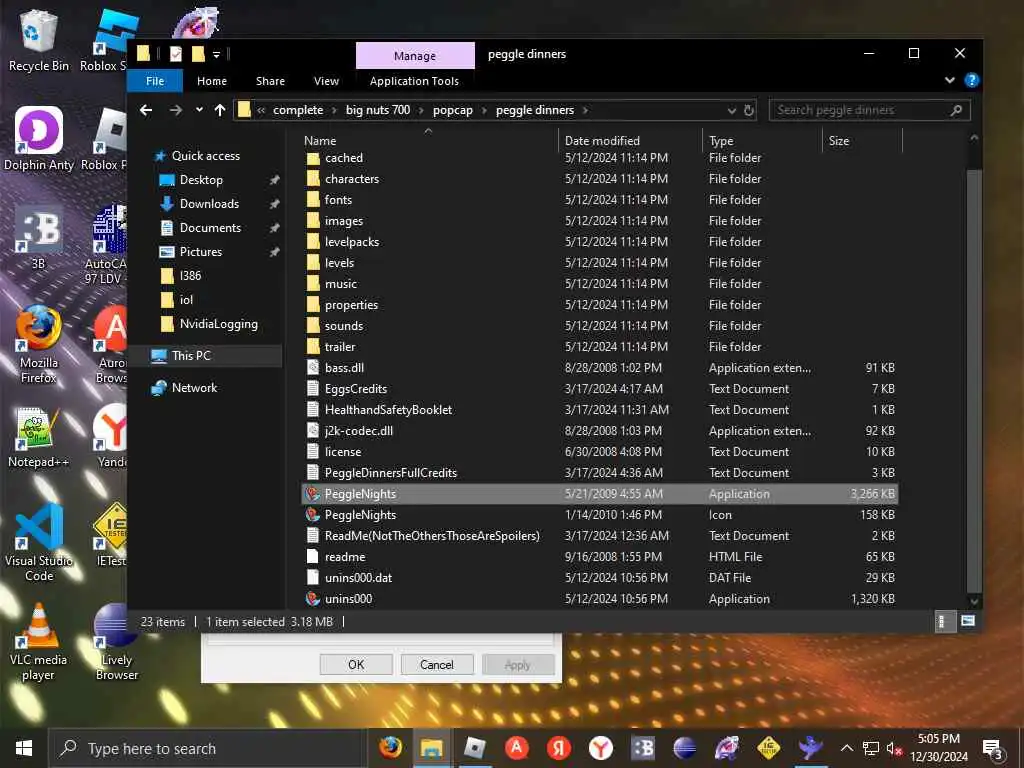Refresh the peggle dinners folder

(x=749, y=110)
